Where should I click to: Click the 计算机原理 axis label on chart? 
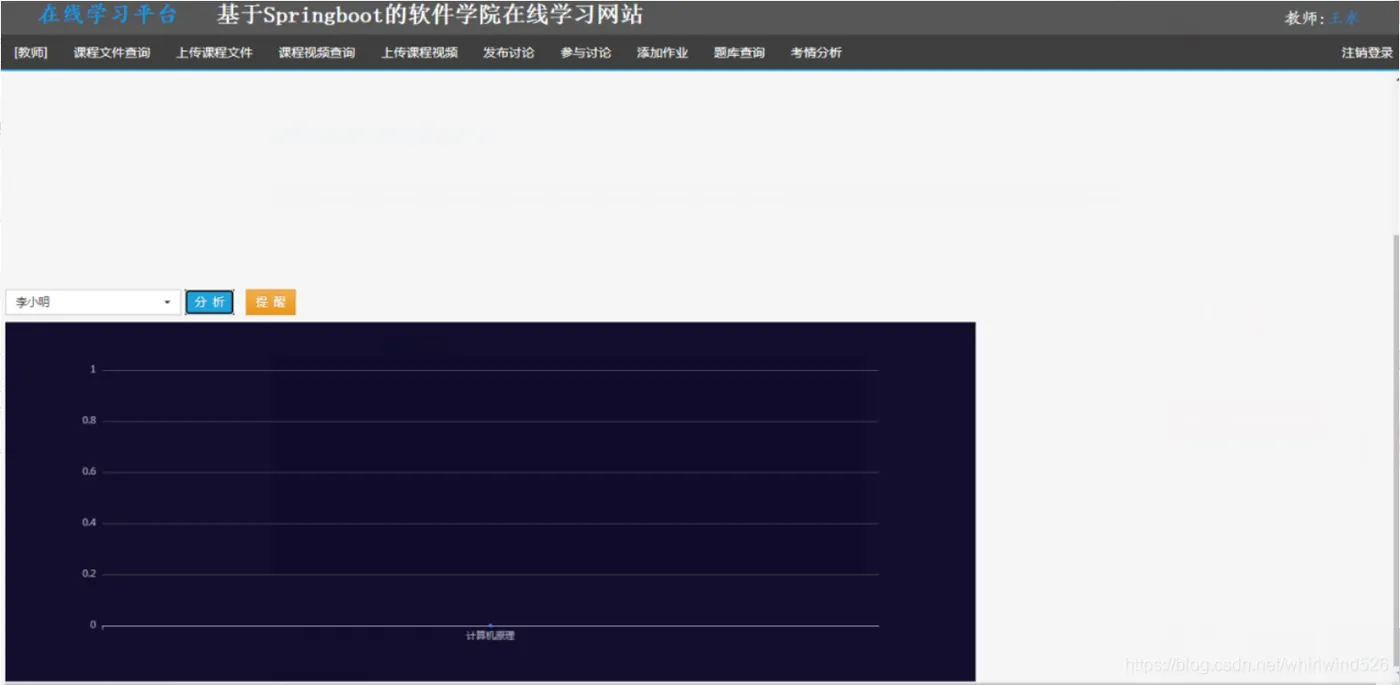coord(490,636)
